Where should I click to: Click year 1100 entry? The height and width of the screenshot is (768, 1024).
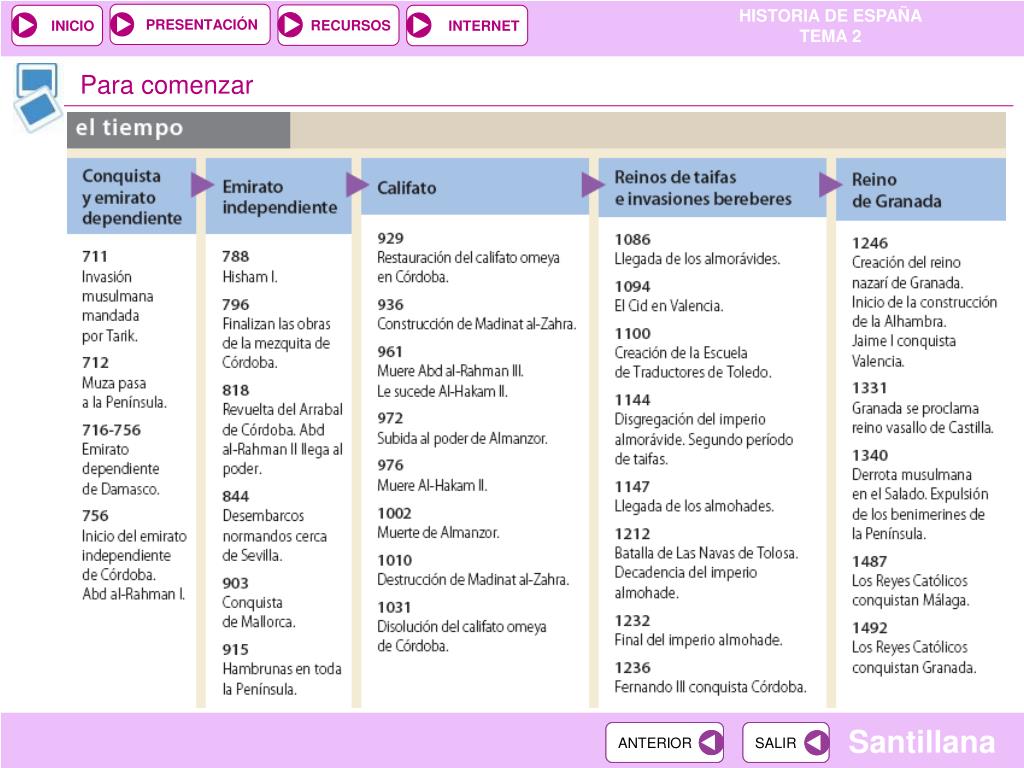coord(693,353)
